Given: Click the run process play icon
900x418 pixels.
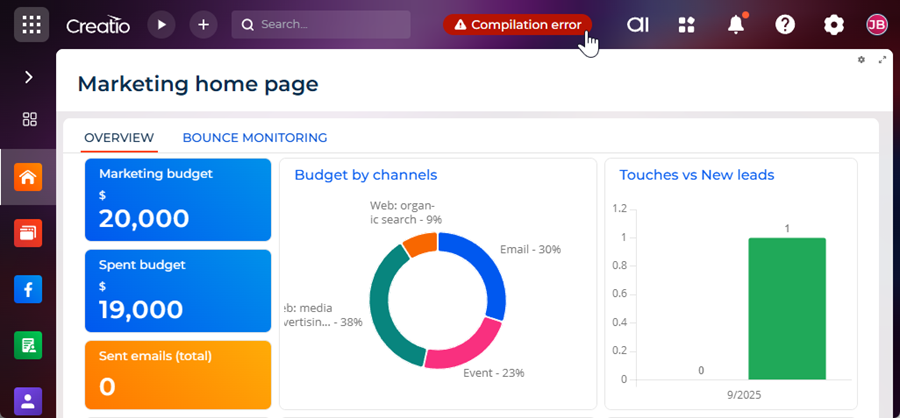Looking at the screenshot, I should coord(161,25).
